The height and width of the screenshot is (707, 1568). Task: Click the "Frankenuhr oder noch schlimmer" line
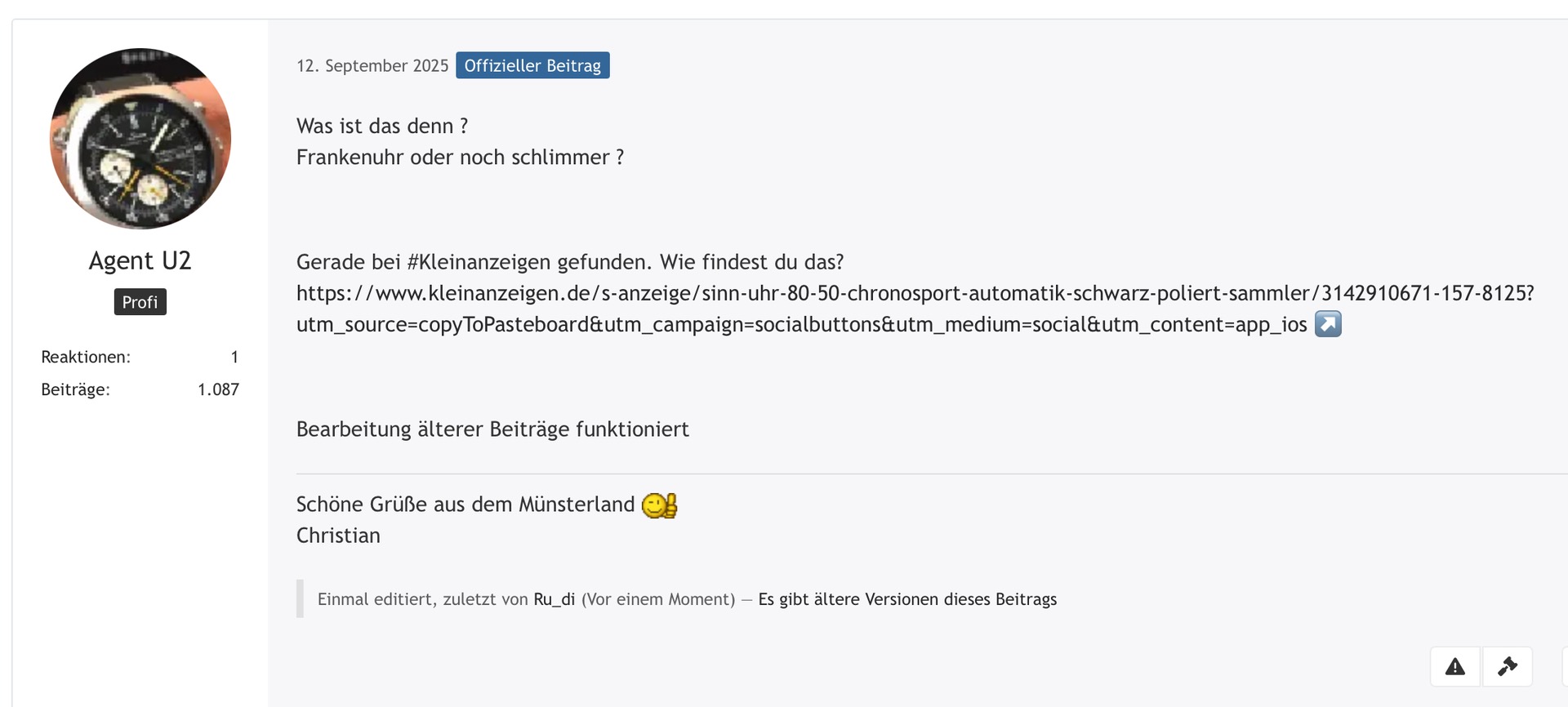[x=460, y=157]
